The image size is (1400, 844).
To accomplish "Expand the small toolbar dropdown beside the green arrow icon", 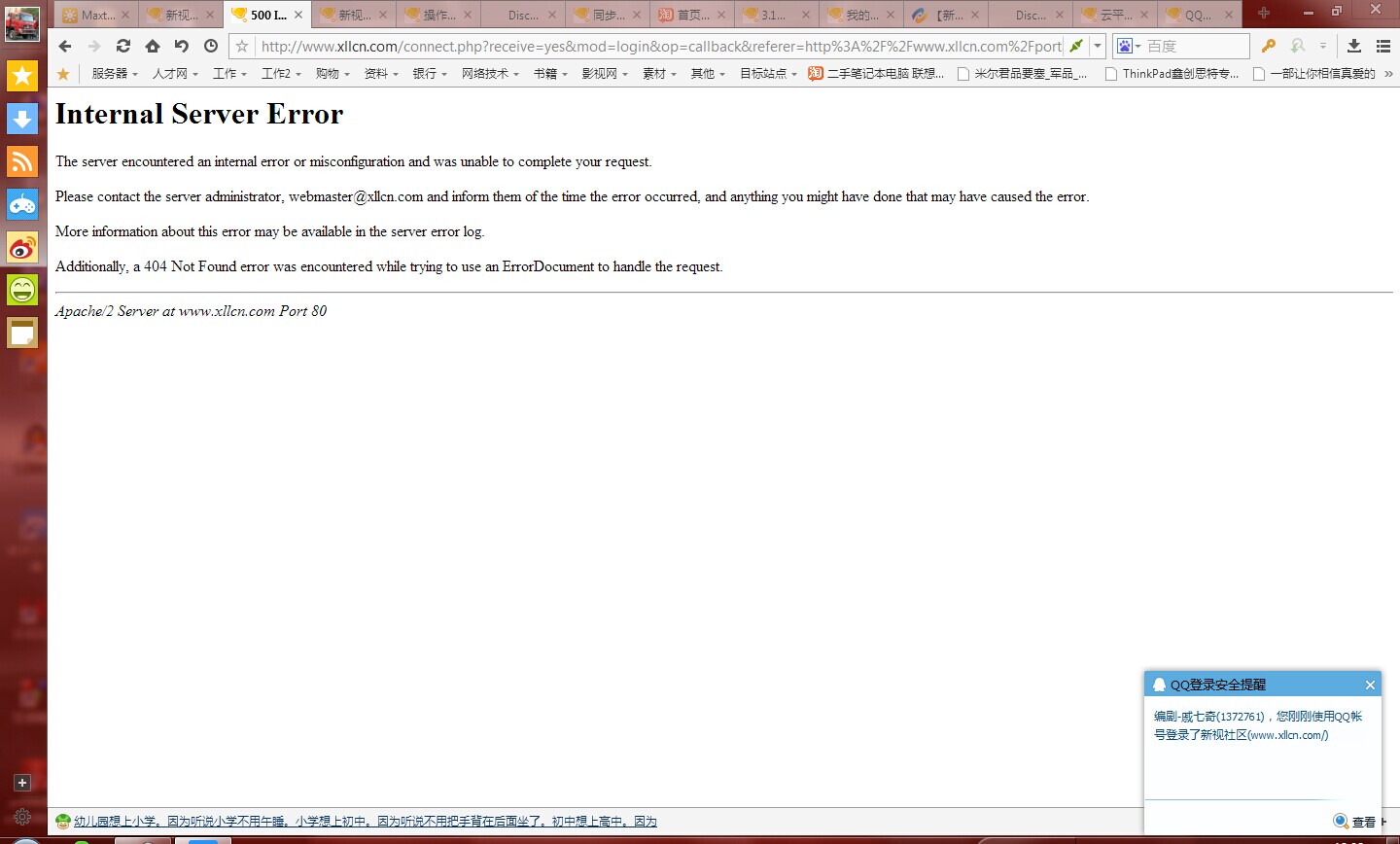I will point(1323,46).
